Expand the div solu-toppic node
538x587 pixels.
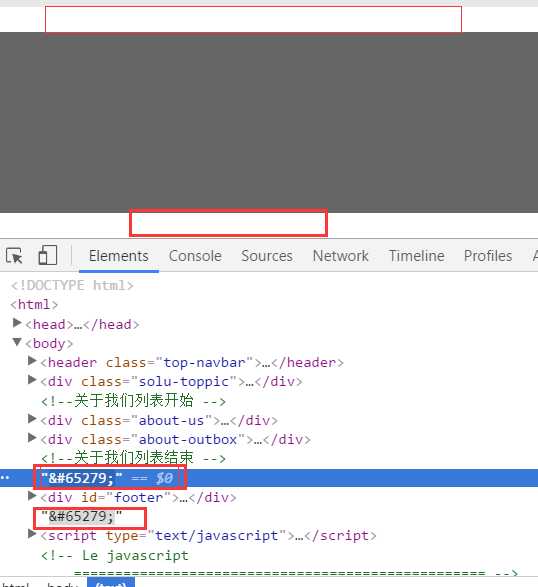(x=33, y=380)
